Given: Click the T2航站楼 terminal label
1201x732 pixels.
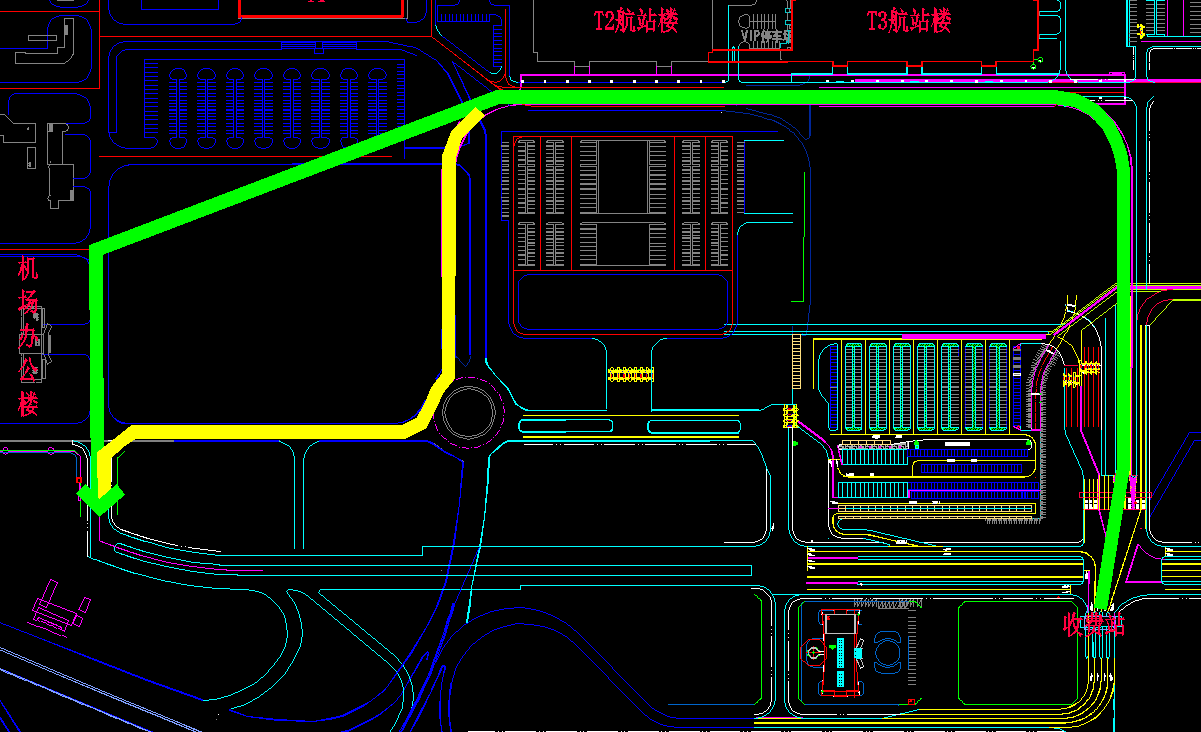Looking at the screenshot, I should [636, 21].
